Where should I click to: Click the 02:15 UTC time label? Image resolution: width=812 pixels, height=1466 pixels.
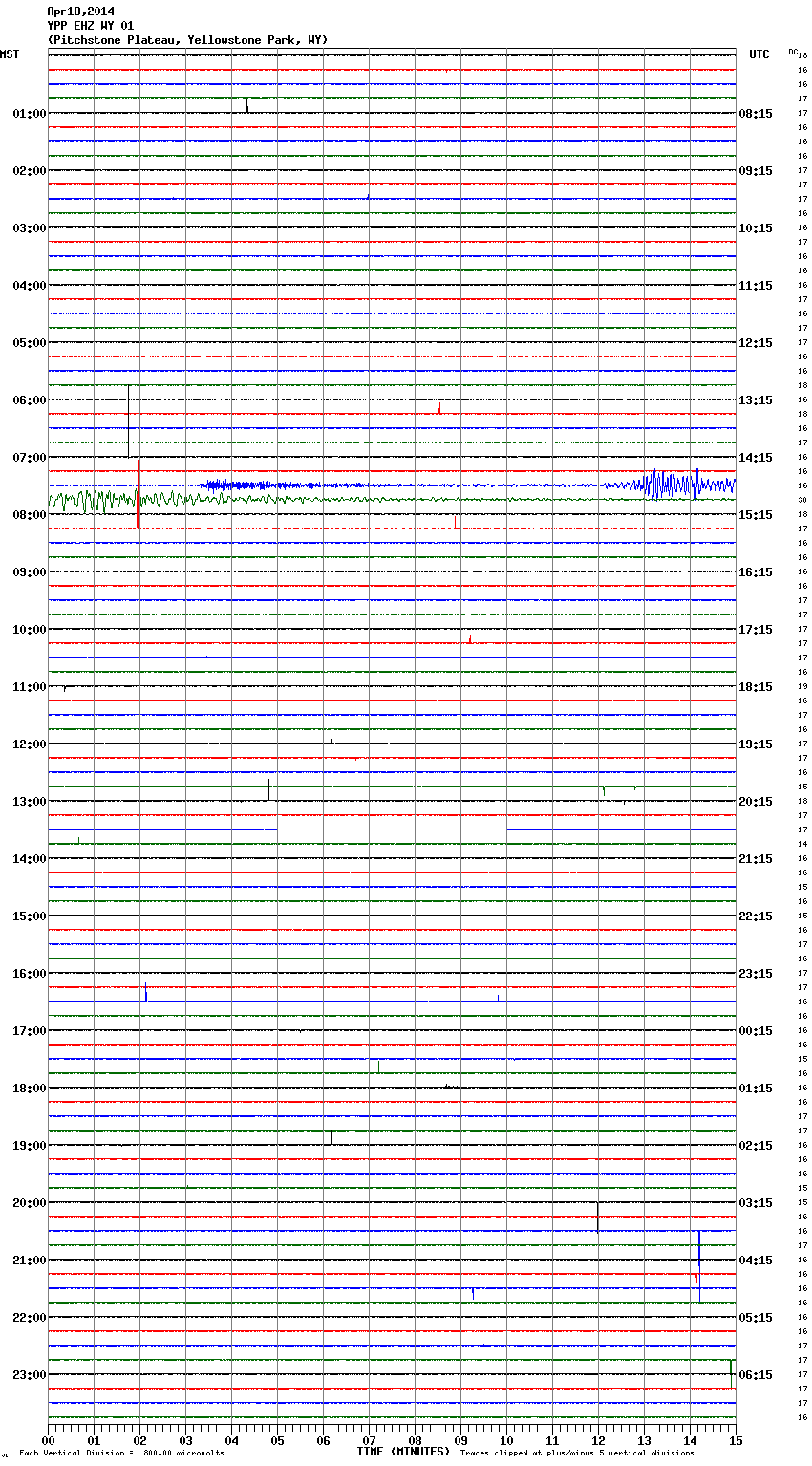[x=756, y=1146]
